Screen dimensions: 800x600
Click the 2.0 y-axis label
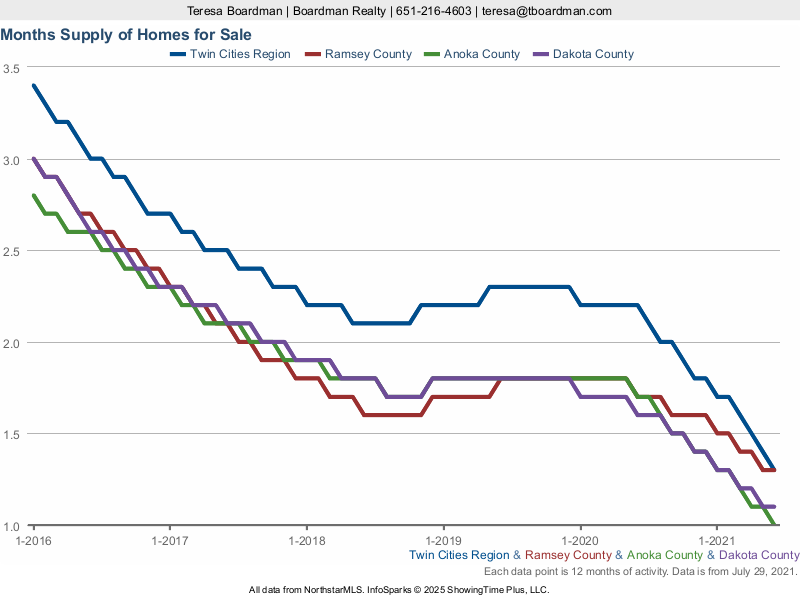(12, 343)
